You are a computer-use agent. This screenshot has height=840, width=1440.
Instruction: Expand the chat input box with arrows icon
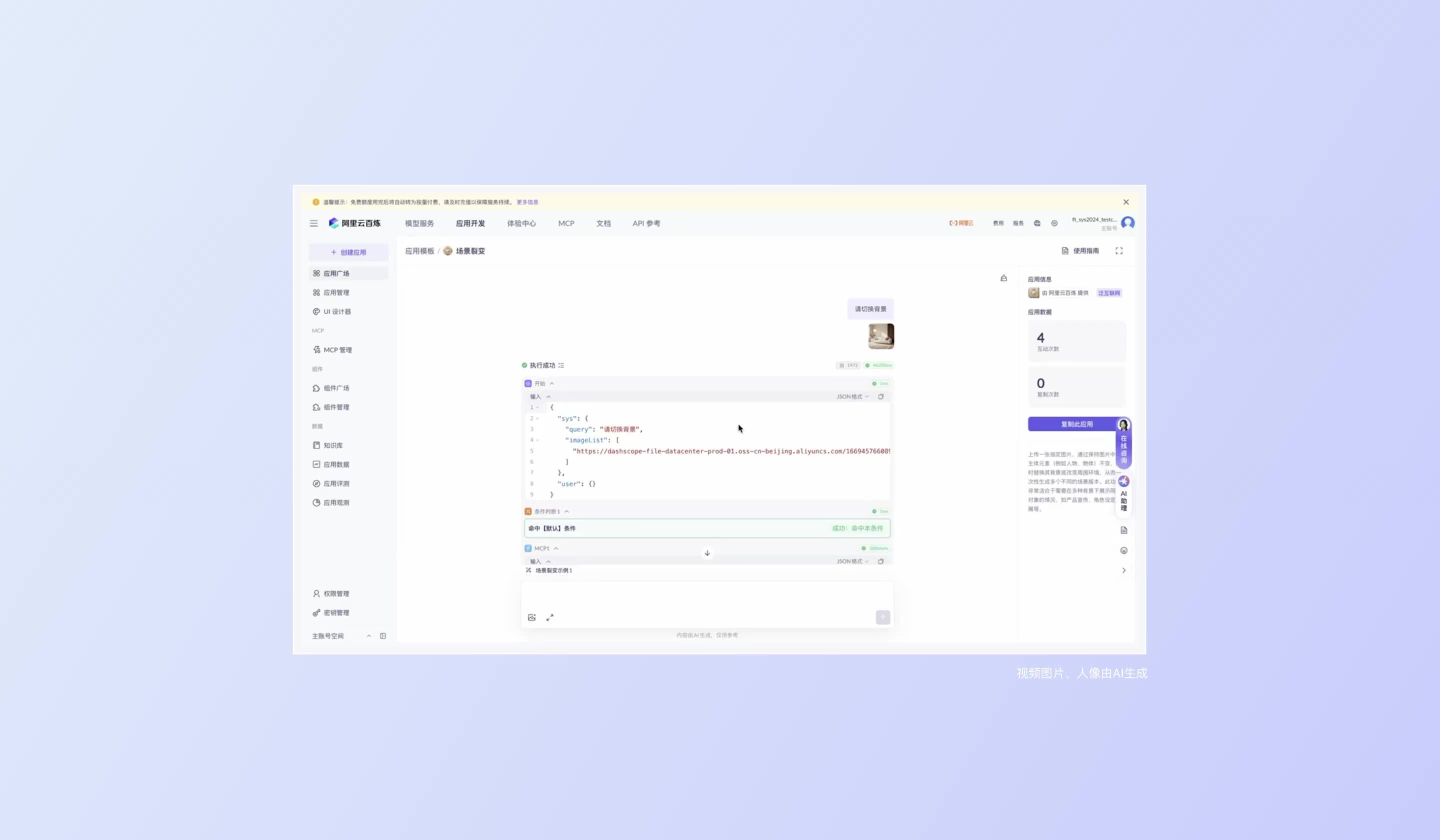tap(549, 617)
